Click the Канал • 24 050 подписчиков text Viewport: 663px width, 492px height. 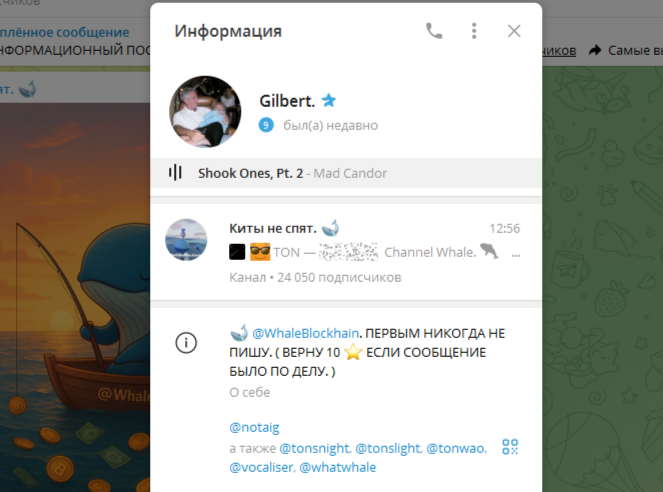pyautogui.click(x=315, y=277)
